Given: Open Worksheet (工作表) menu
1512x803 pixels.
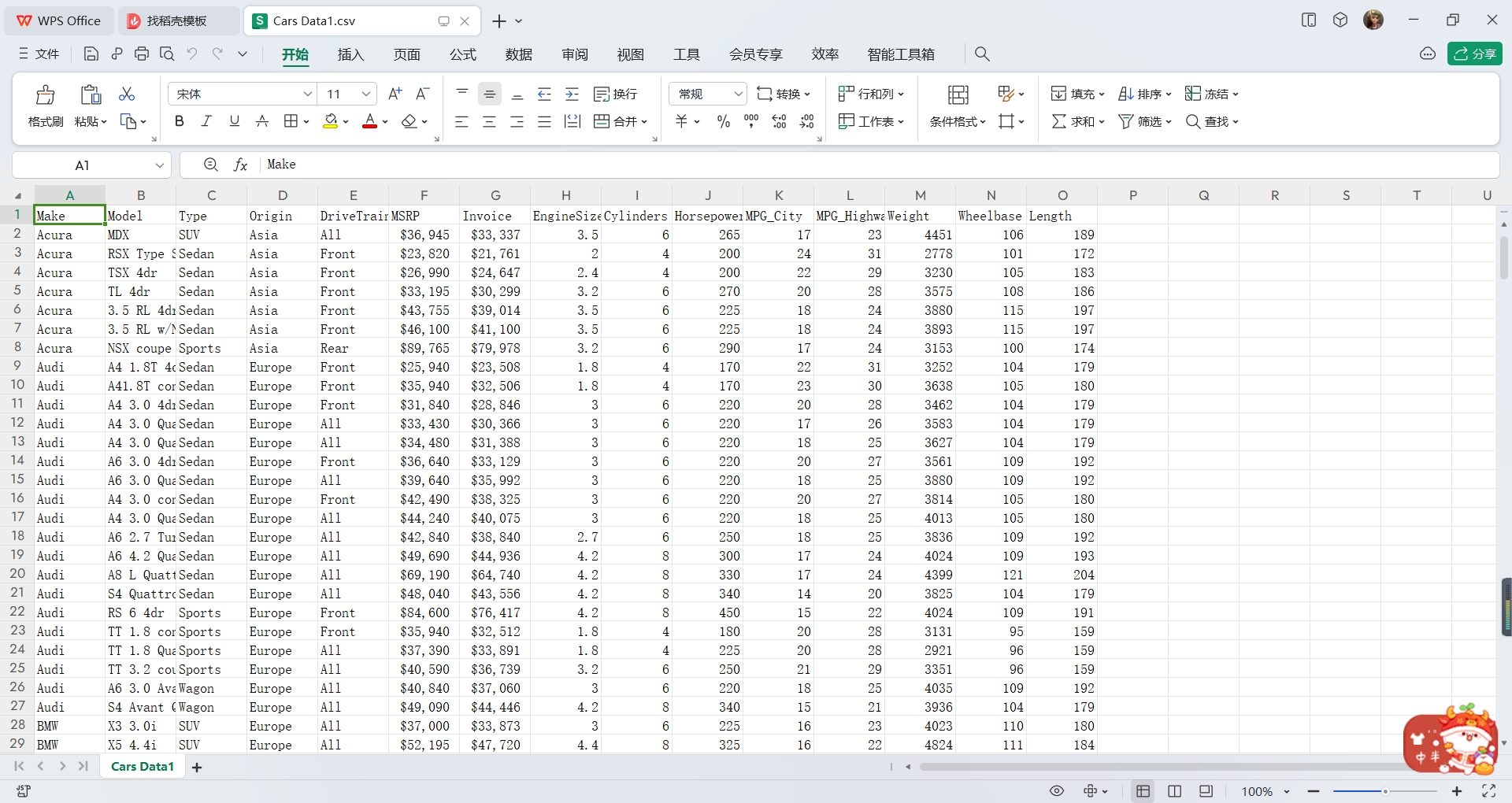Looking at the screenshot, I should [x=871, y=121].
